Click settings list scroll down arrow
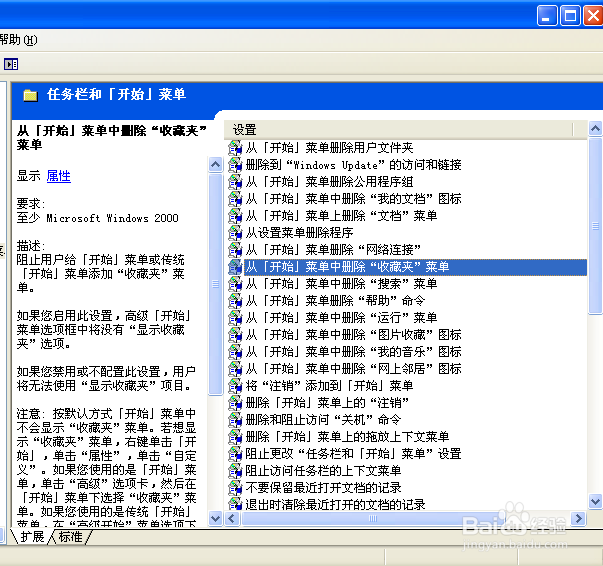The image size is (603, 566). click(x=595, y=501)
